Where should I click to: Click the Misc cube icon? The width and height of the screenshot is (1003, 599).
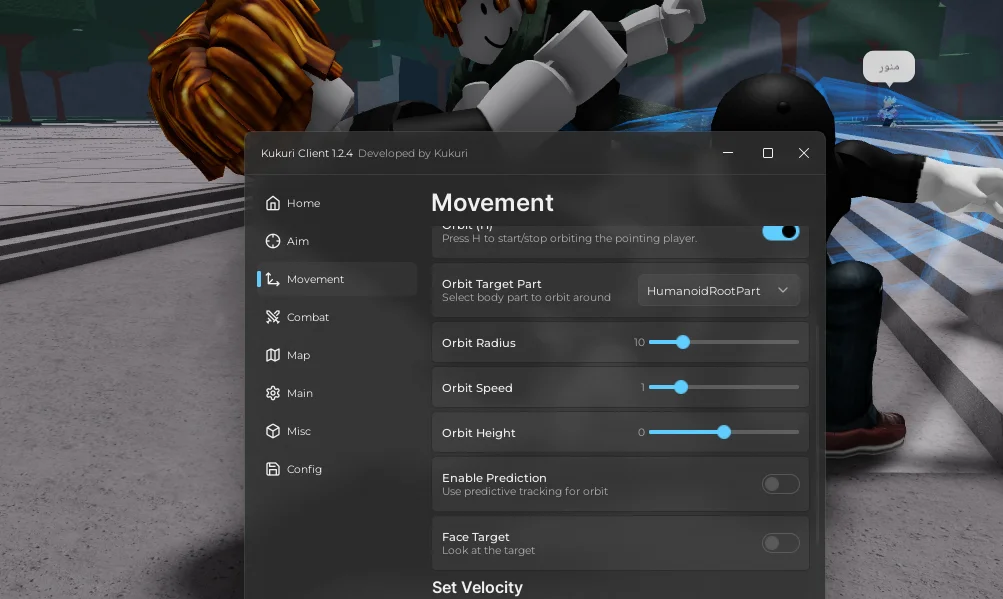[273, 431]
